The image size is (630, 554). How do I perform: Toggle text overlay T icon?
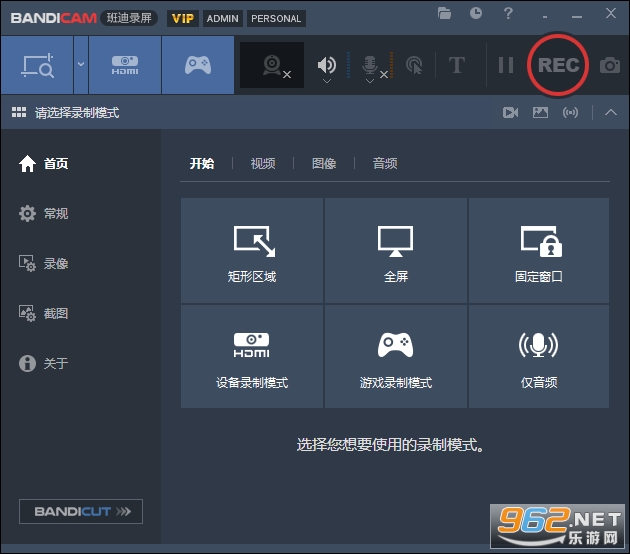point(457,65)
